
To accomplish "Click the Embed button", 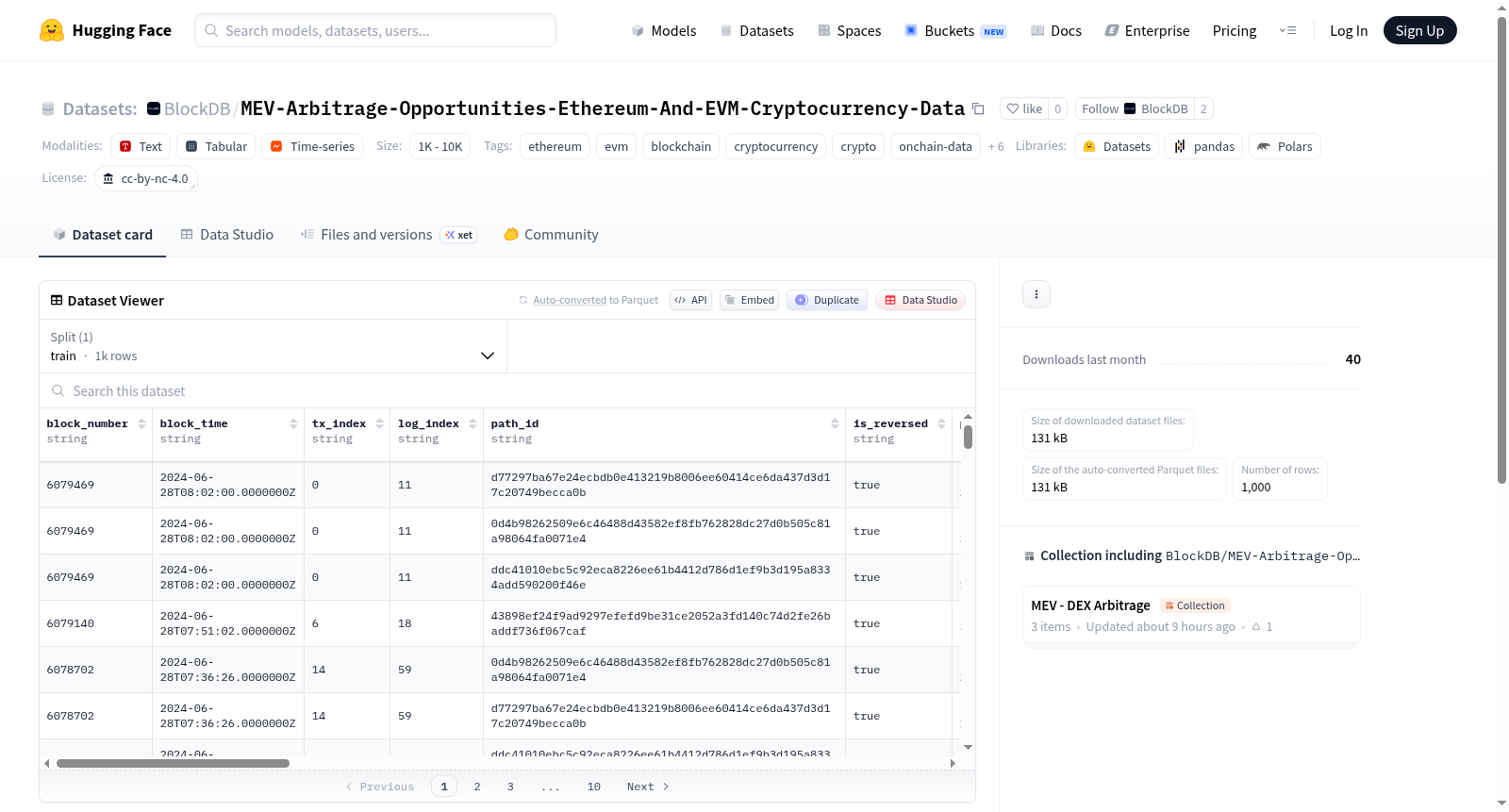I will pos(749,300).
